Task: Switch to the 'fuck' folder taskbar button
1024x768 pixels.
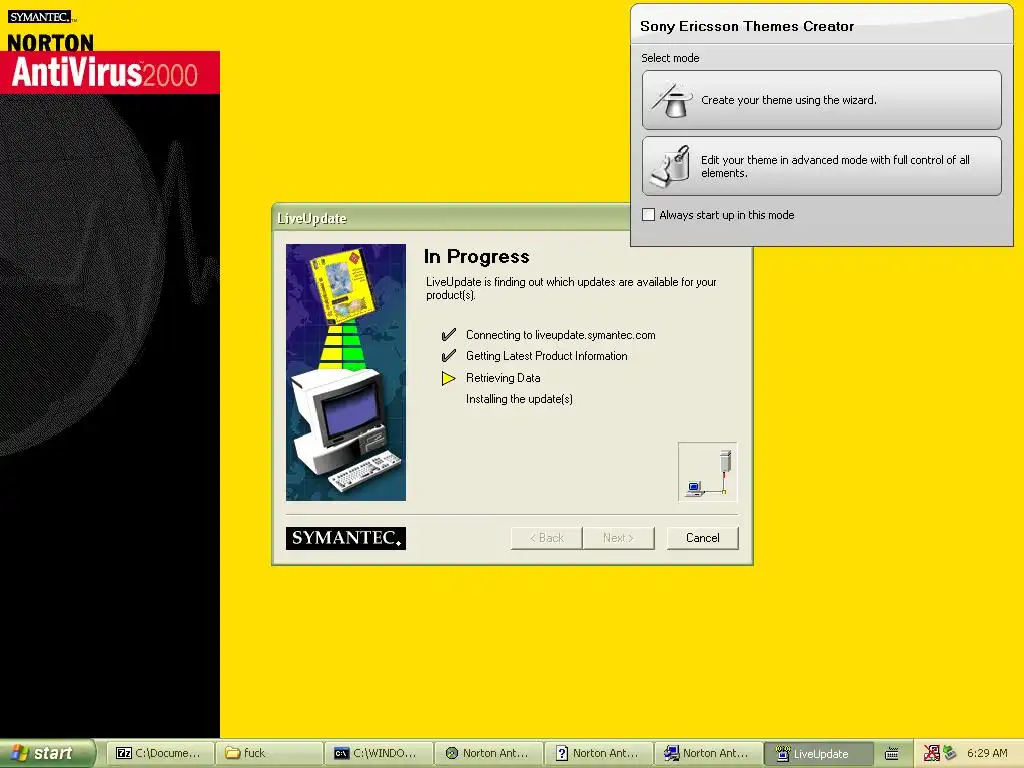Action: [x=270, y=754]
